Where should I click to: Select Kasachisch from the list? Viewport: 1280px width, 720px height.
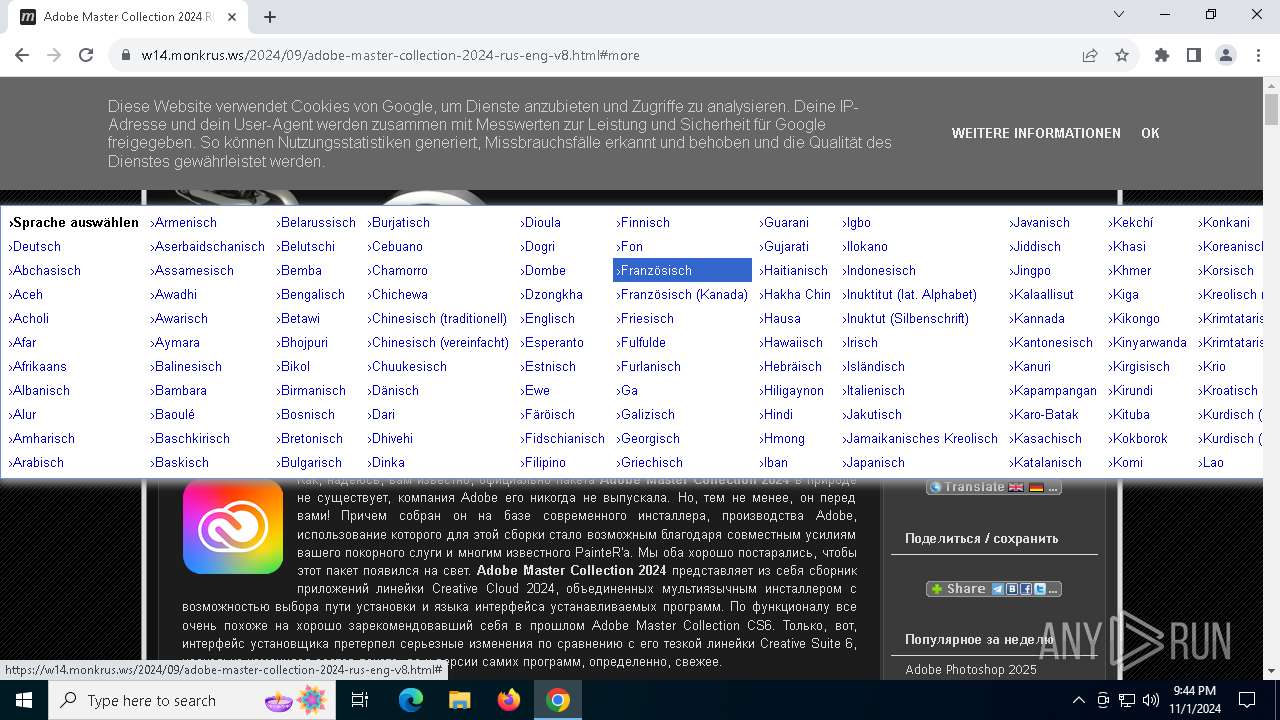point(1046,438)
